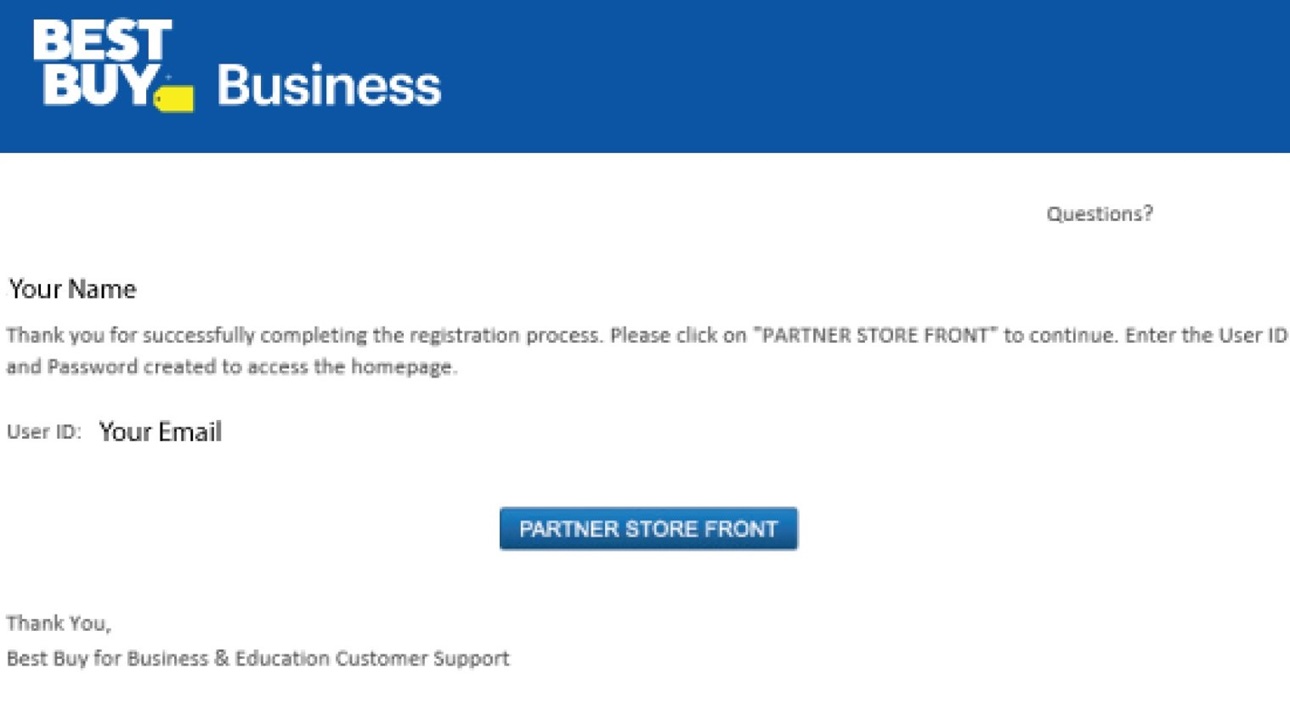Image resolution: width=1290 pixels, height=726 pixels.
Task: Click the User ID label
Action: (x=44, y=432)
